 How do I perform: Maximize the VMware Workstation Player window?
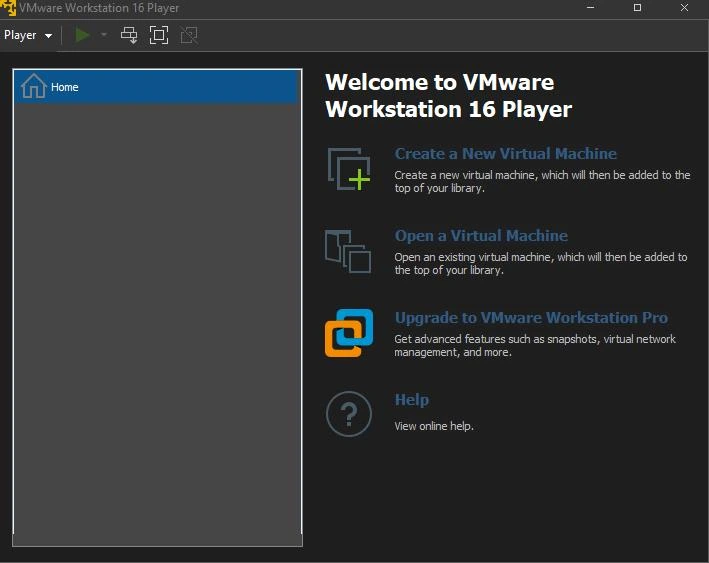click(637, 8)
